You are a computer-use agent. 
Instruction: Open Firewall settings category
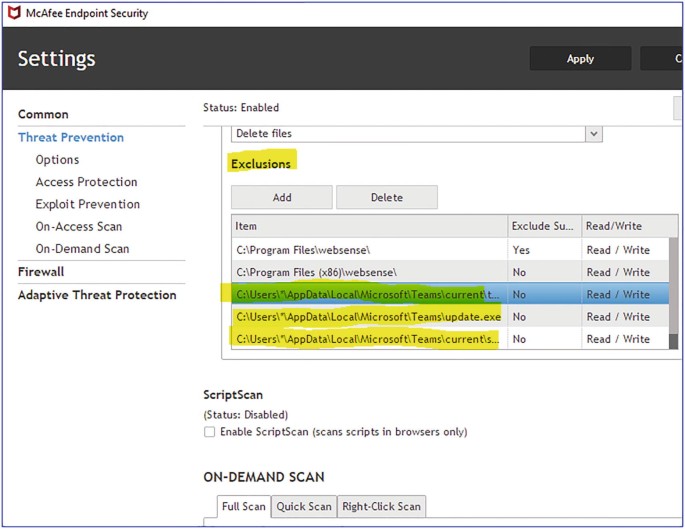pos(41,272)
